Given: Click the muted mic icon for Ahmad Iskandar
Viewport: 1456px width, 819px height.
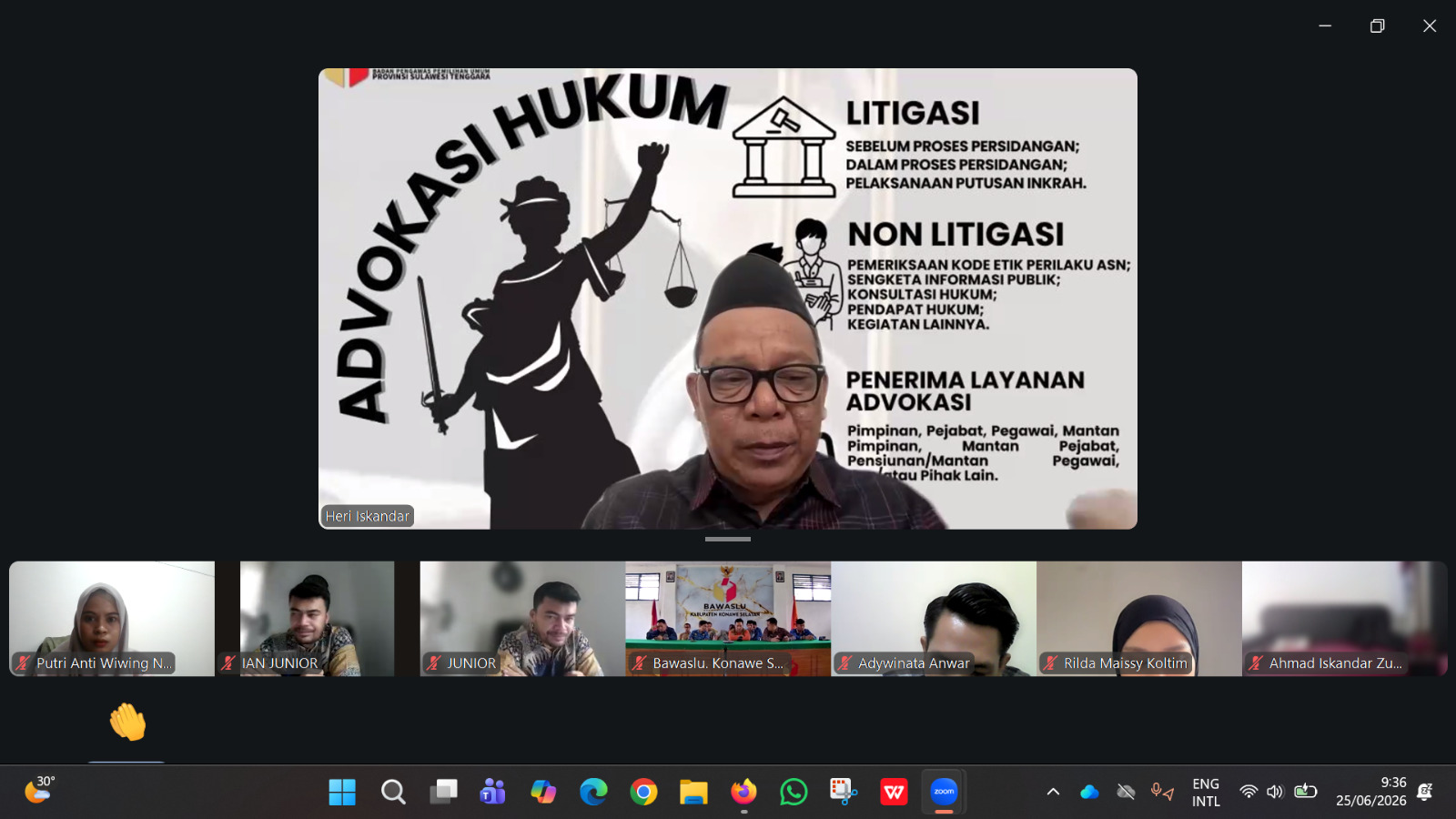Looking at the screenshot, I should coord(1257,663).
